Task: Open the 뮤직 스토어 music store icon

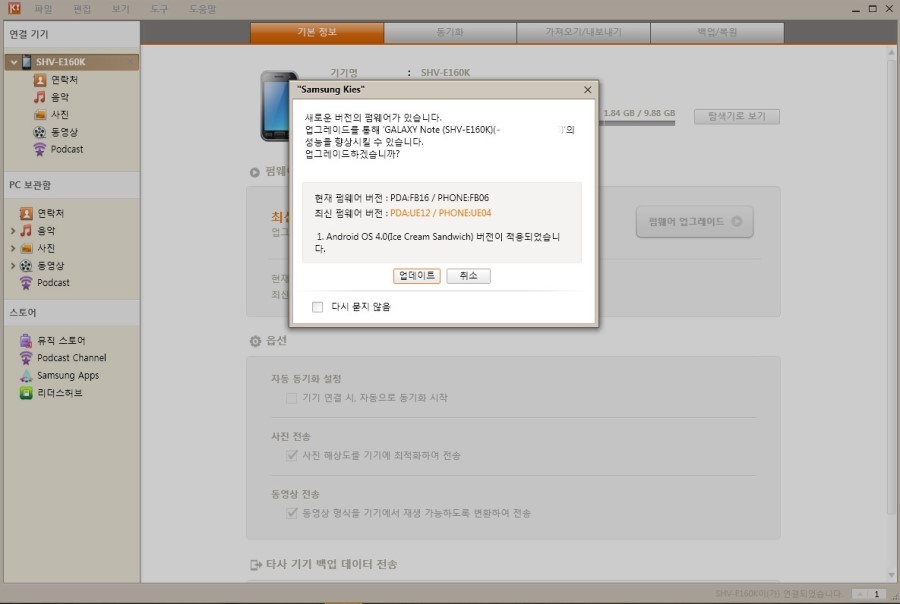Action: click(26, 340)
